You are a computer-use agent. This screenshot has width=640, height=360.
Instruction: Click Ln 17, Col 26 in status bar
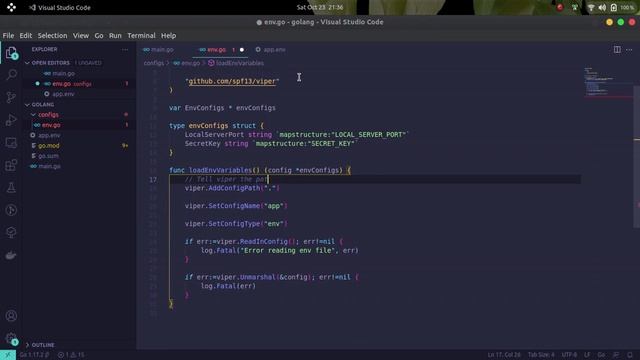(x=504, y=355)
